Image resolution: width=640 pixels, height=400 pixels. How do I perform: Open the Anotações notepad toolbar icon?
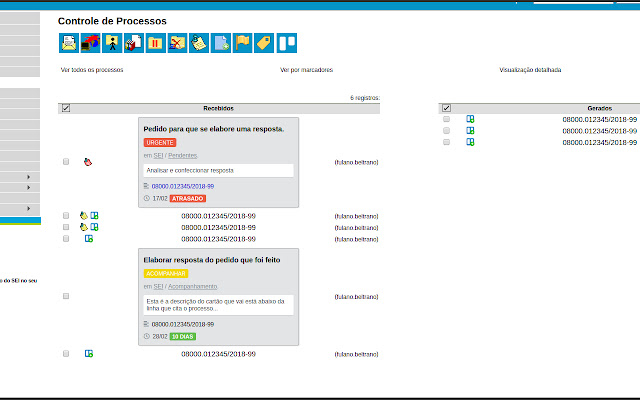(x=199, y=43)
